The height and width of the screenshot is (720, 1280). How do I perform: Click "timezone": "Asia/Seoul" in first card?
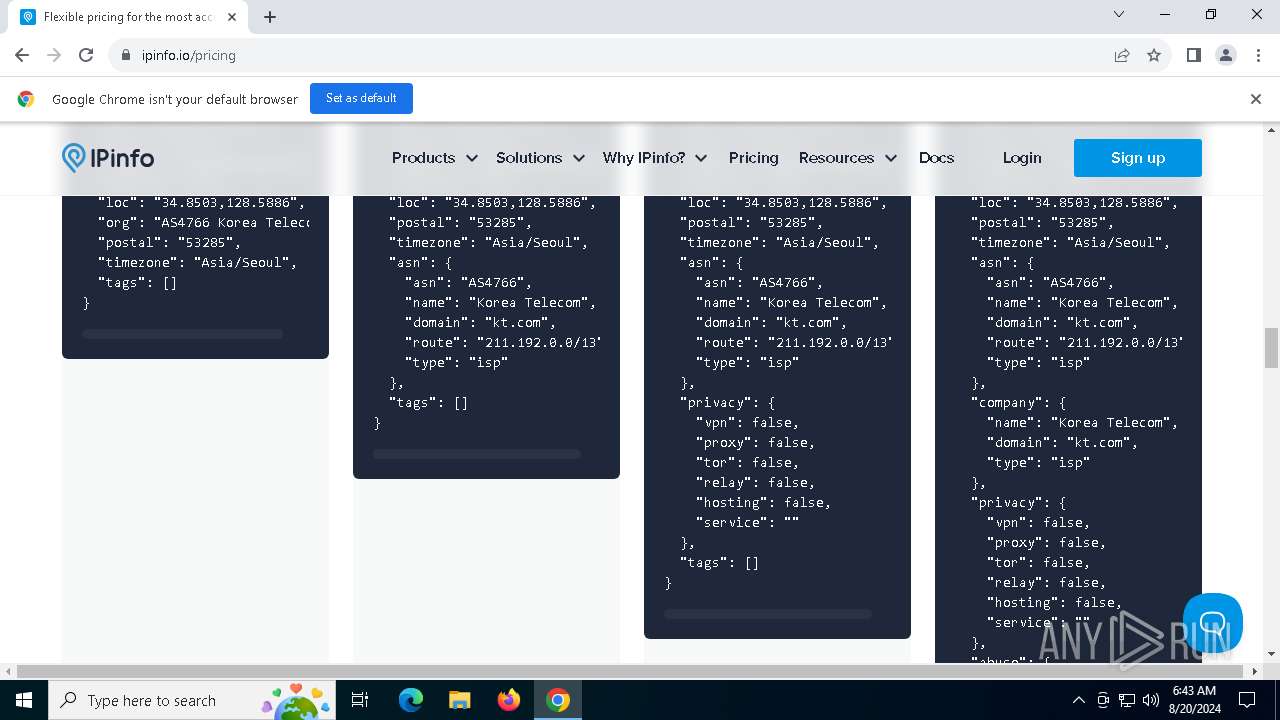tap(197, 262)
